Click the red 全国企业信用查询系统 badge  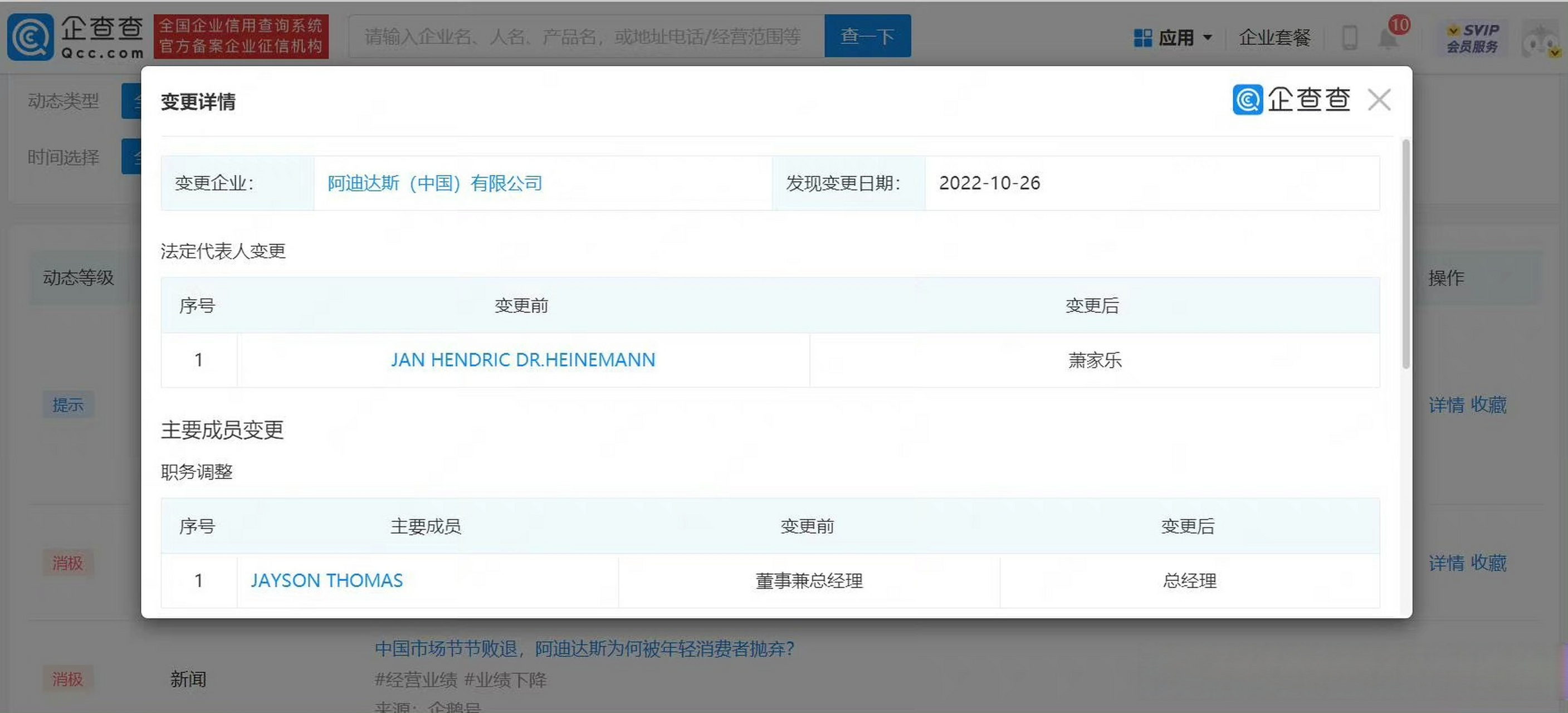[x=241, y=37]
